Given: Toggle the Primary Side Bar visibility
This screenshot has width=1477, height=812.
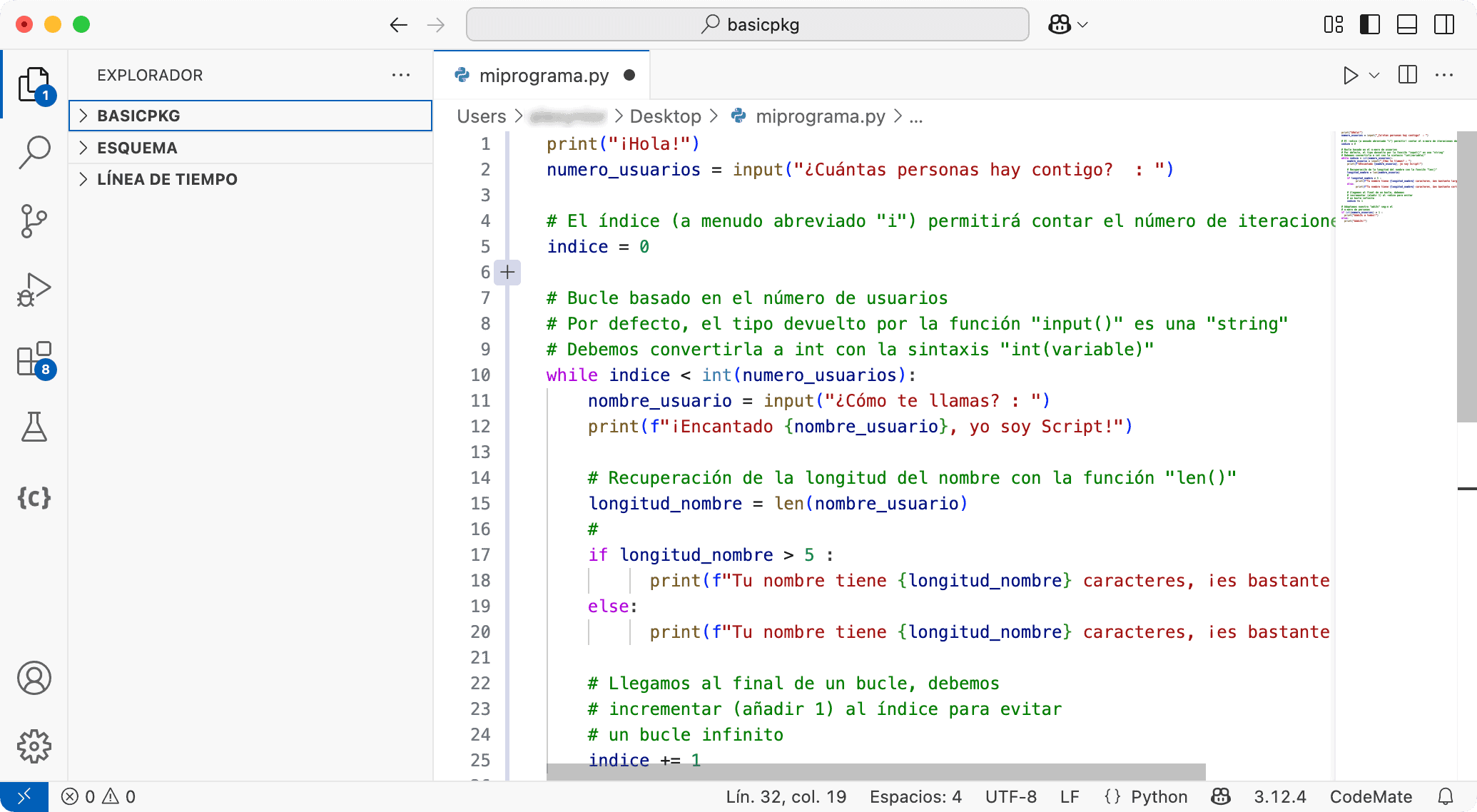Looking at the screenshot, I should 1370,24.
